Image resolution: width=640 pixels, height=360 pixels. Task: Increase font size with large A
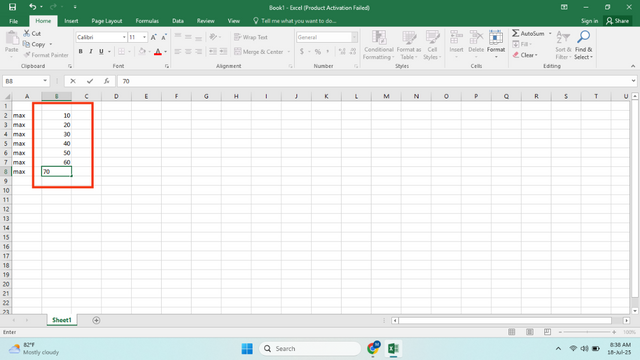[153, 37]
